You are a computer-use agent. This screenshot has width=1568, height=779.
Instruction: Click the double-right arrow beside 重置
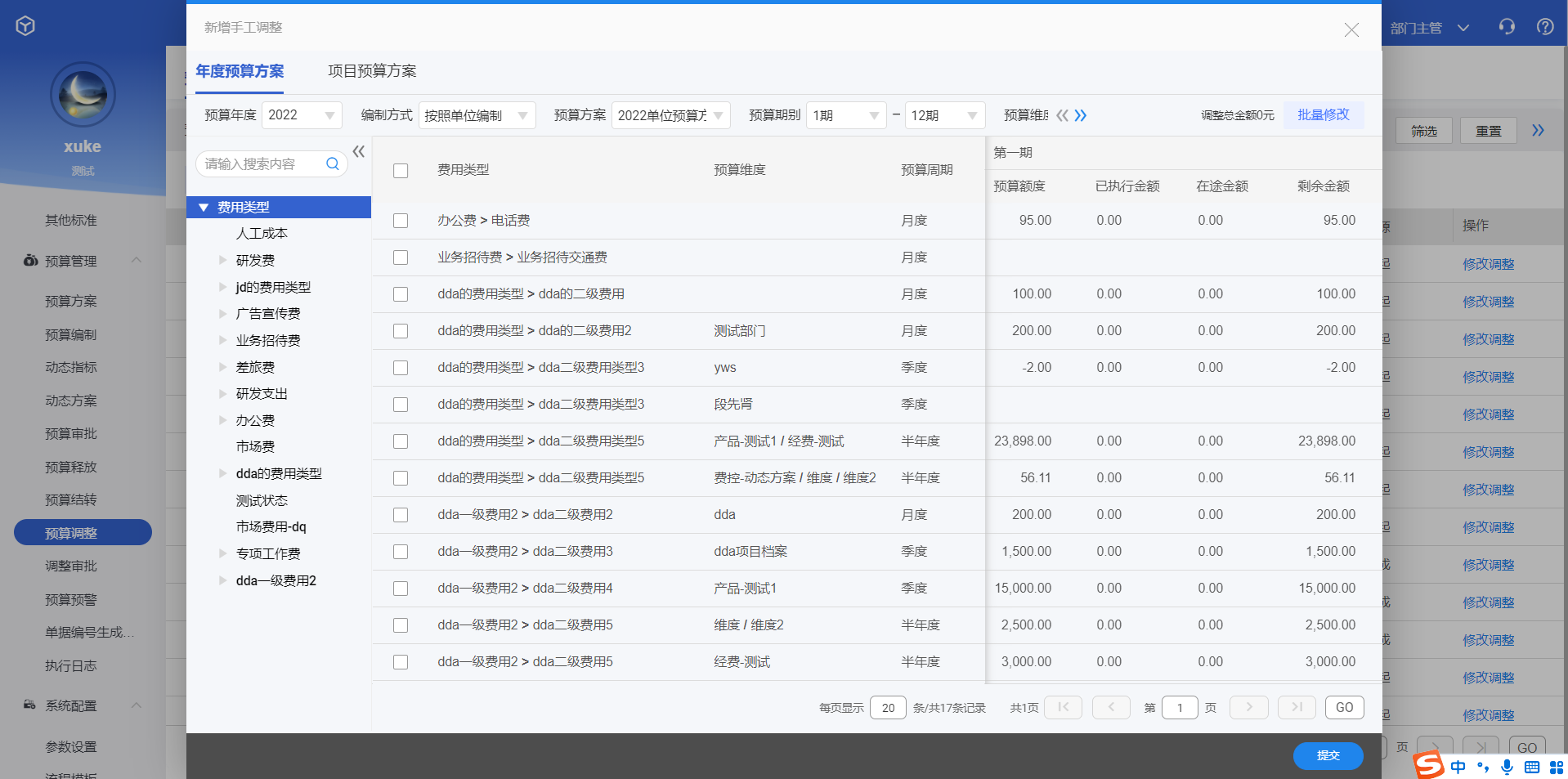click(1538, 130)
